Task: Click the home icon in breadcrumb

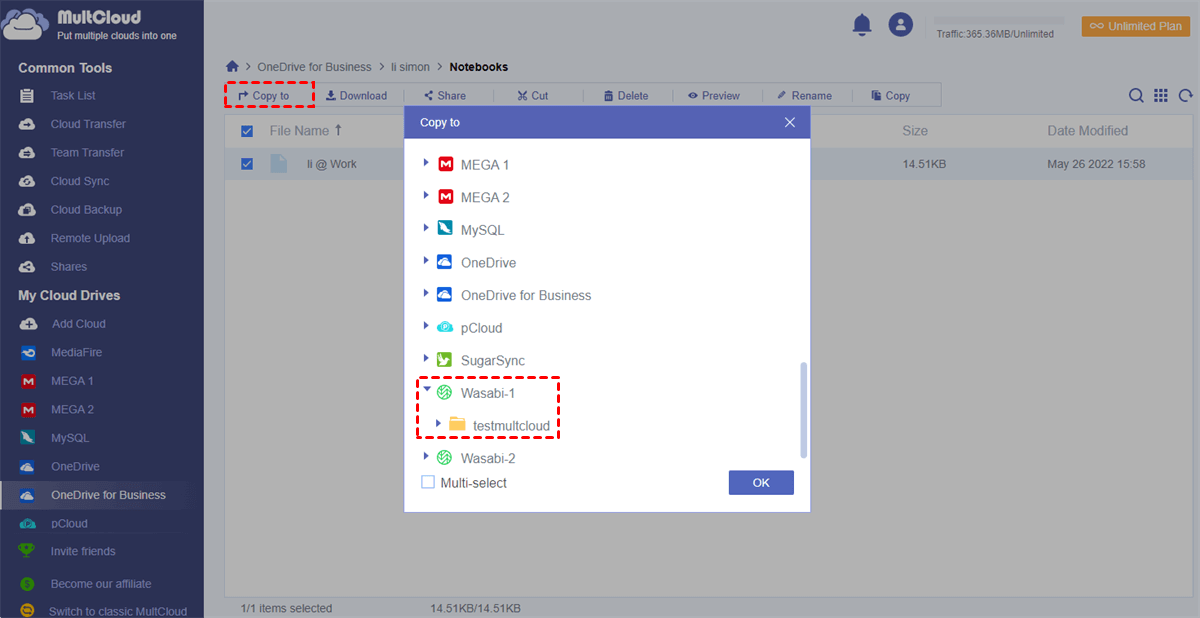Action: pyautogui.click(x=232, y=67)
